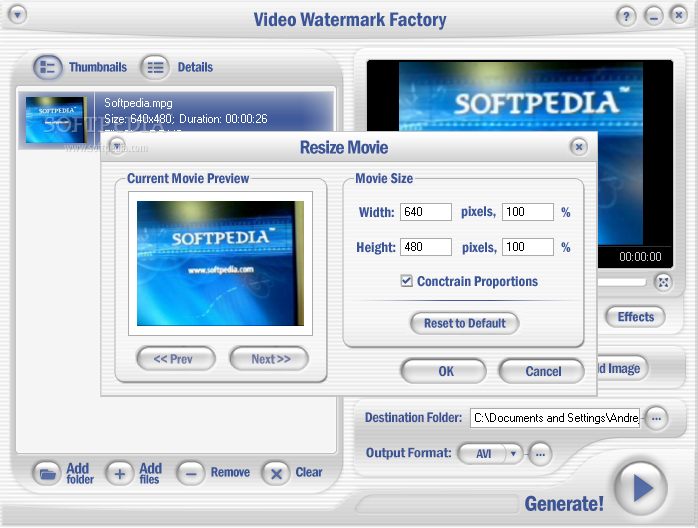Click the Height percent input field
698x528 pixels.
point(528,247)
